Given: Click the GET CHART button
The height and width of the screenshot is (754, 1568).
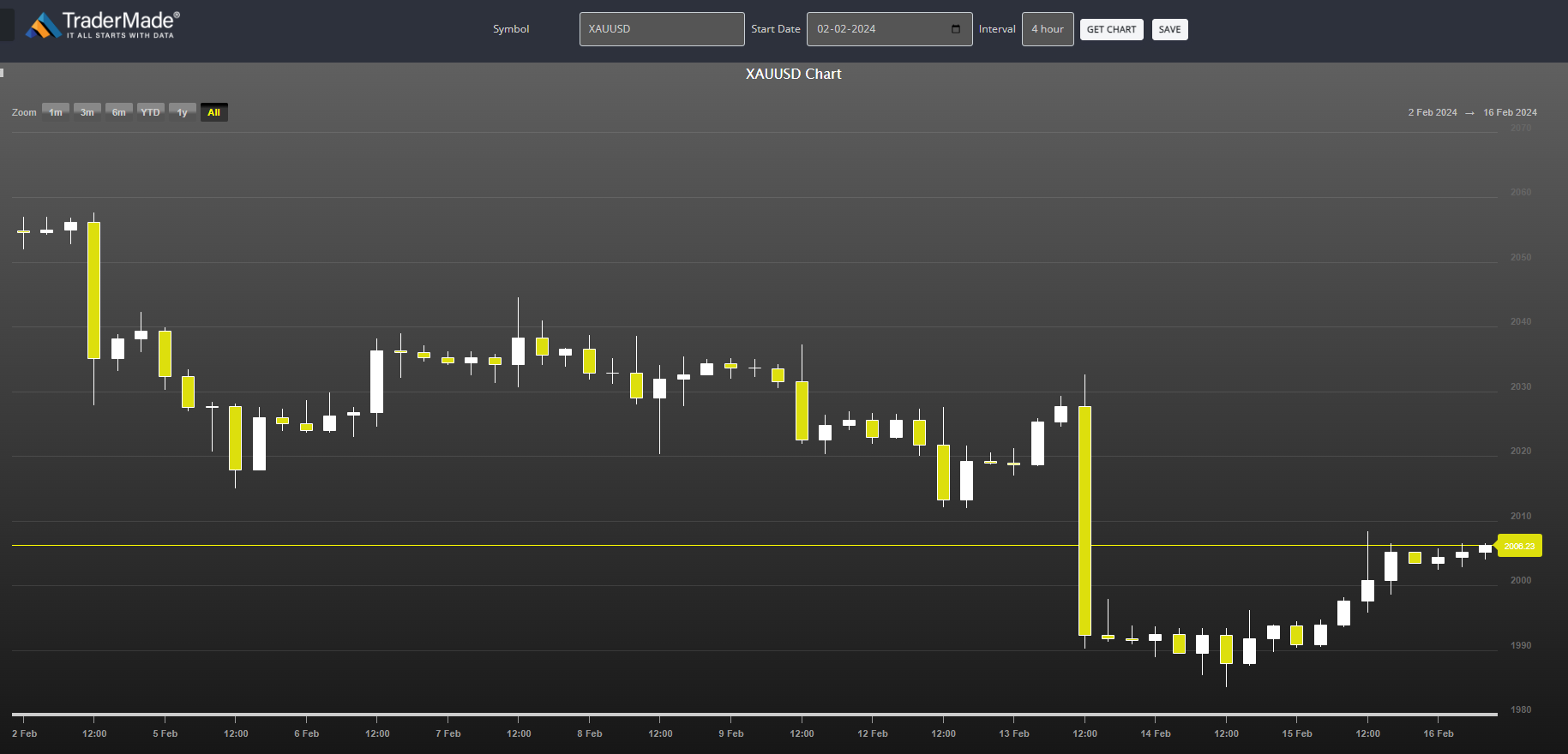Looking at the screenshot, I should click(x=1111, y=29).
